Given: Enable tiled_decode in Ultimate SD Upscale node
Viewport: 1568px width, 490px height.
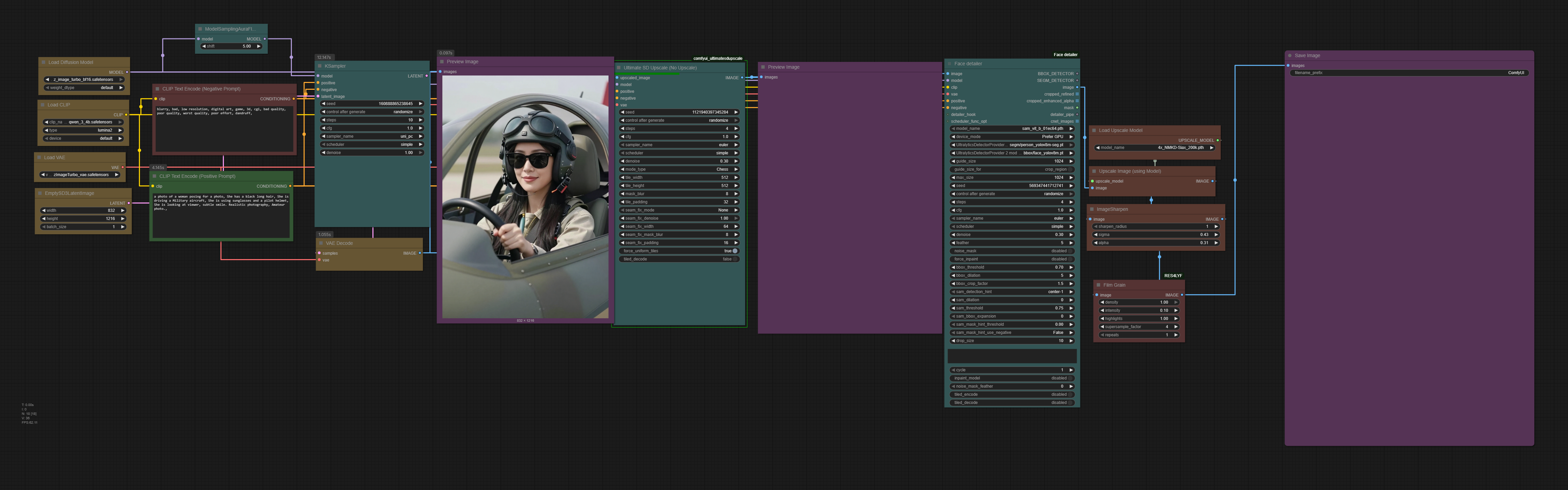Looking at the screenshot, I should click(735, 259).
